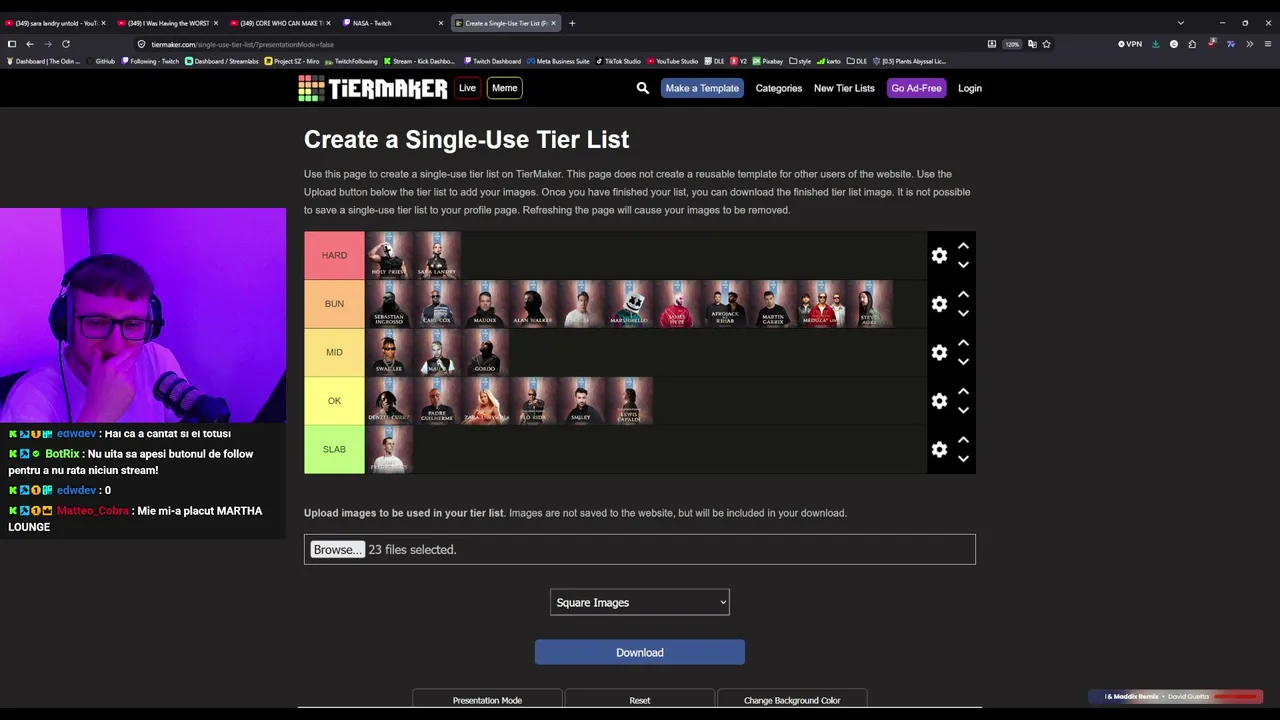Open settings gear for the MID tier

point(939,353)
